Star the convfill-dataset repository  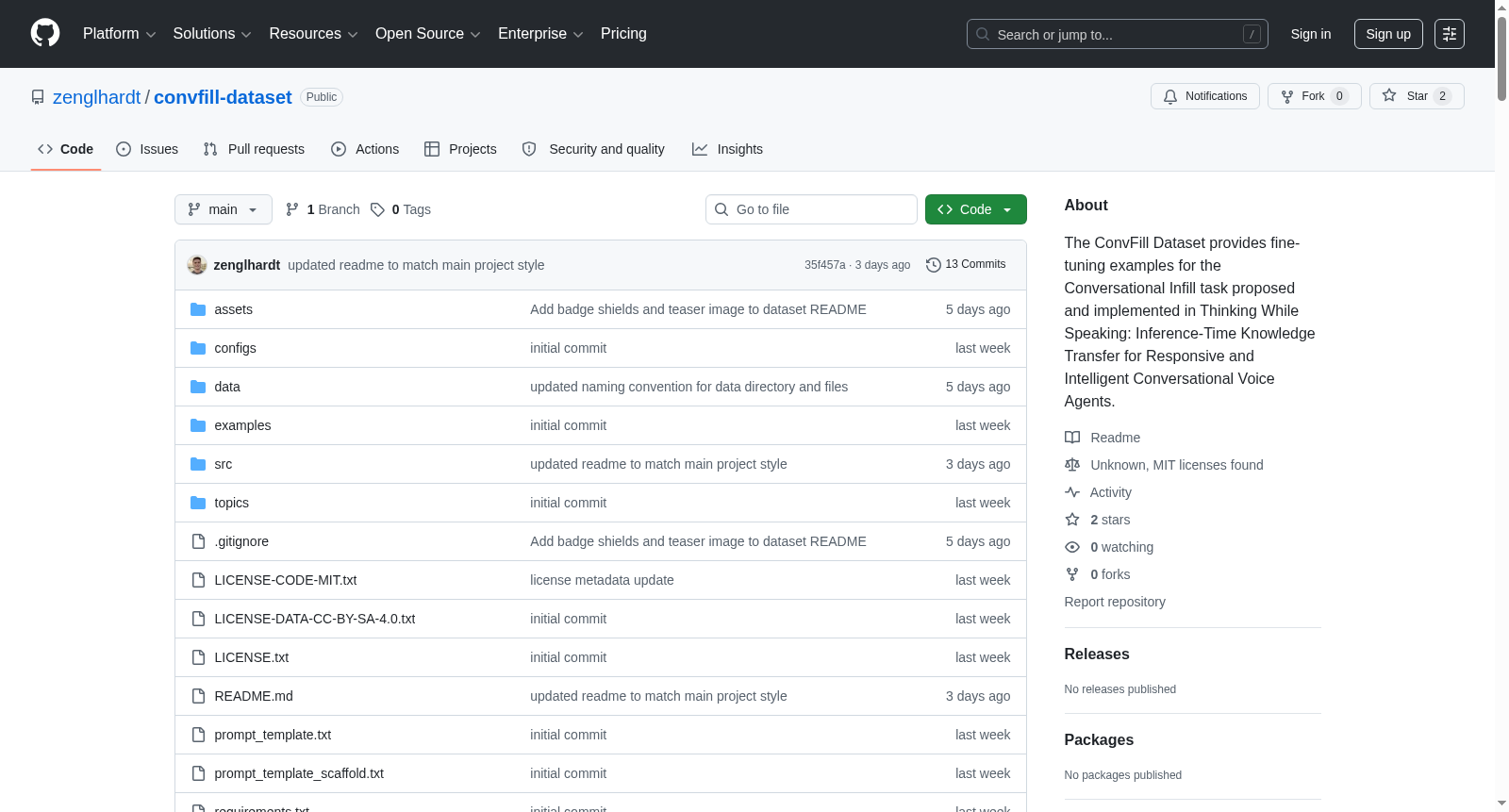point(1417,96)
